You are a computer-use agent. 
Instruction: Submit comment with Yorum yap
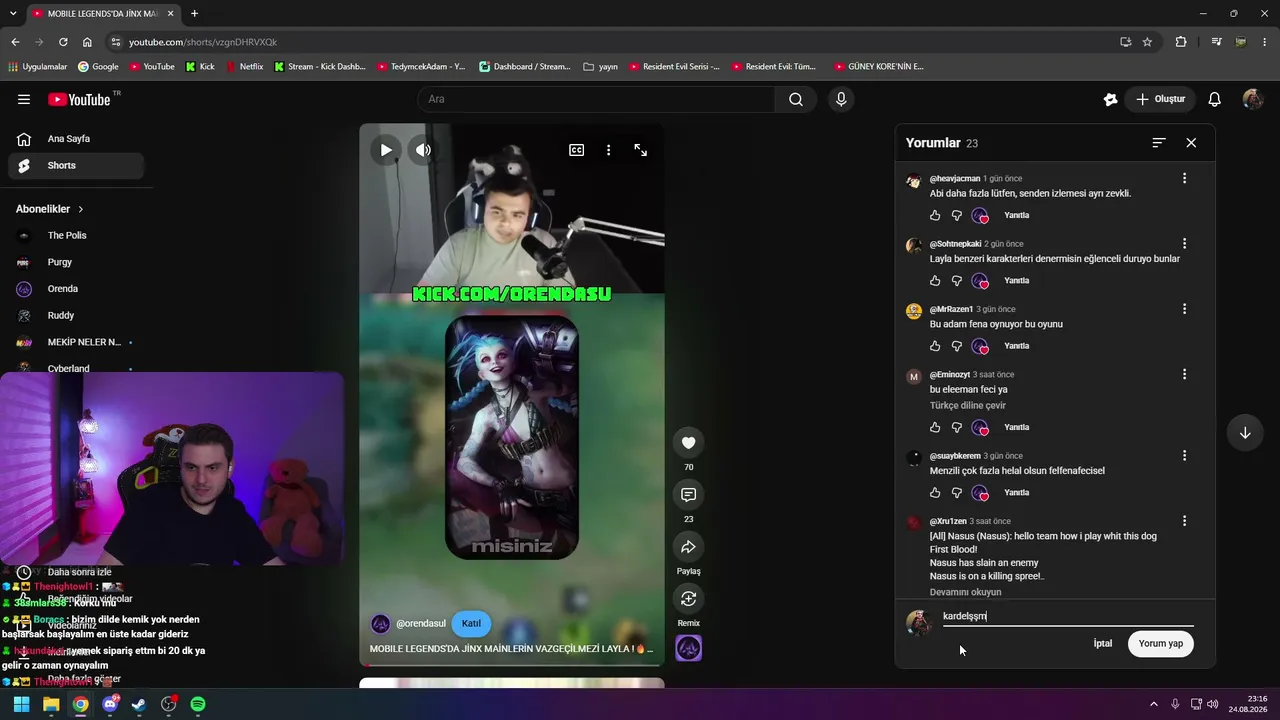1161,644
